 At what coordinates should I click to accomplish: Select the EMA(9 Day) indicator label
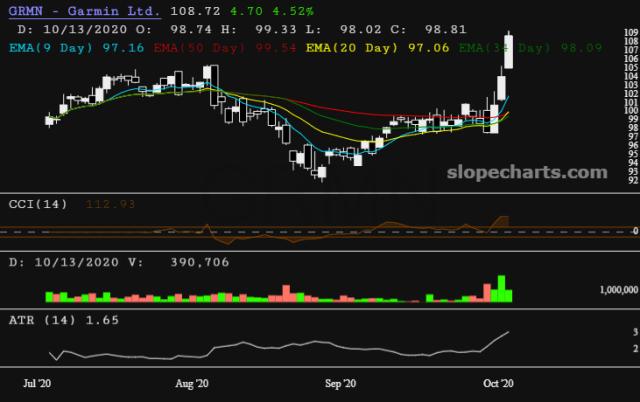click(x=50, y=47)
